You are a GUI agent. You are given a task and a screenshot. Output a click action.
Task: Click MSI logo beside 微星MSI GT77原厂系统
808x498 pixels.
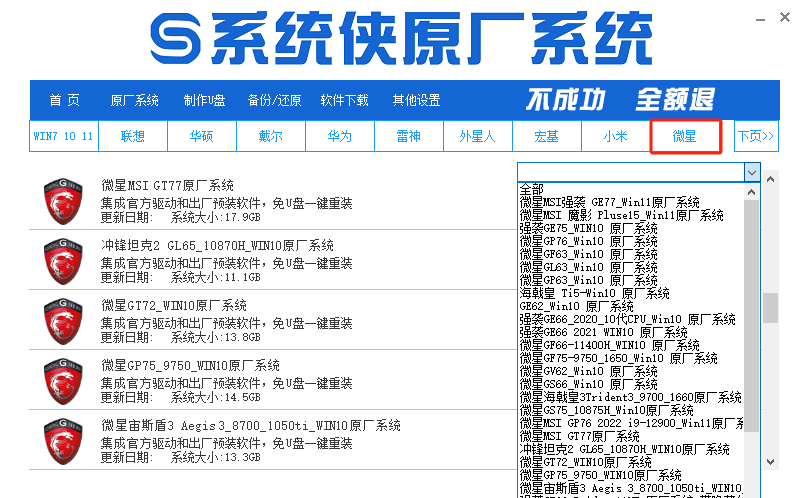[x=63, y=201]
